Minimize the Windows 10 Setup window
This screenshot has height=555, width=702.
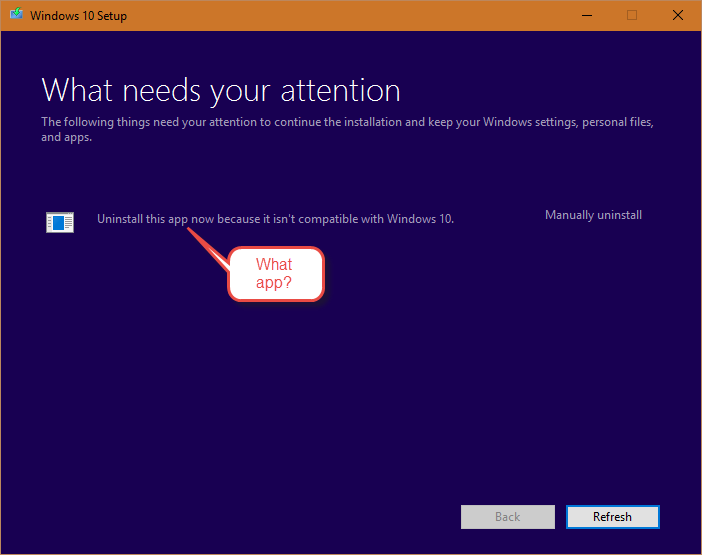click(x=587, y=16)
